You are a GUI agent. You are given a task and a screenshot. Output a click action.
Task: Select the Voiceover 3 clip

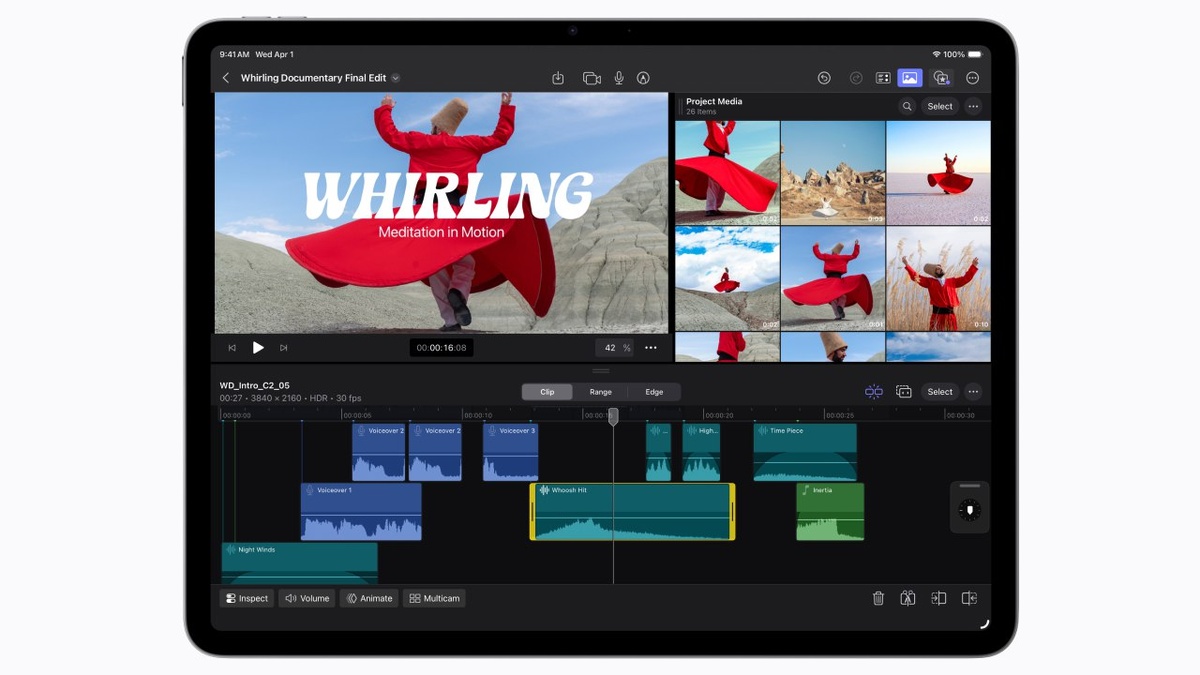pyautogui.click(x=511, y=452)
